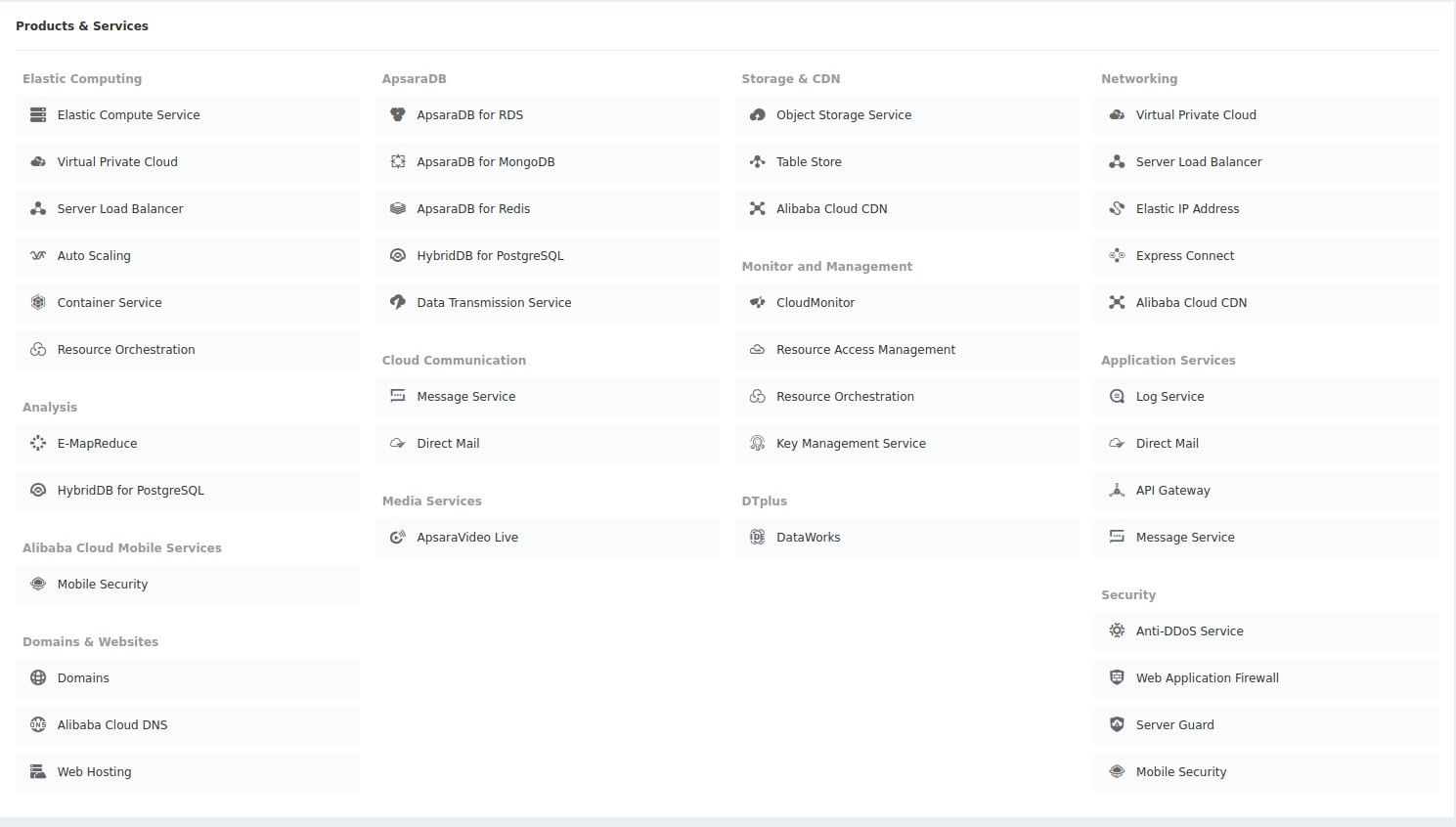Click the Data Transmission Service icon
The image size is (1456, 827).
click(x=398, y=303)
